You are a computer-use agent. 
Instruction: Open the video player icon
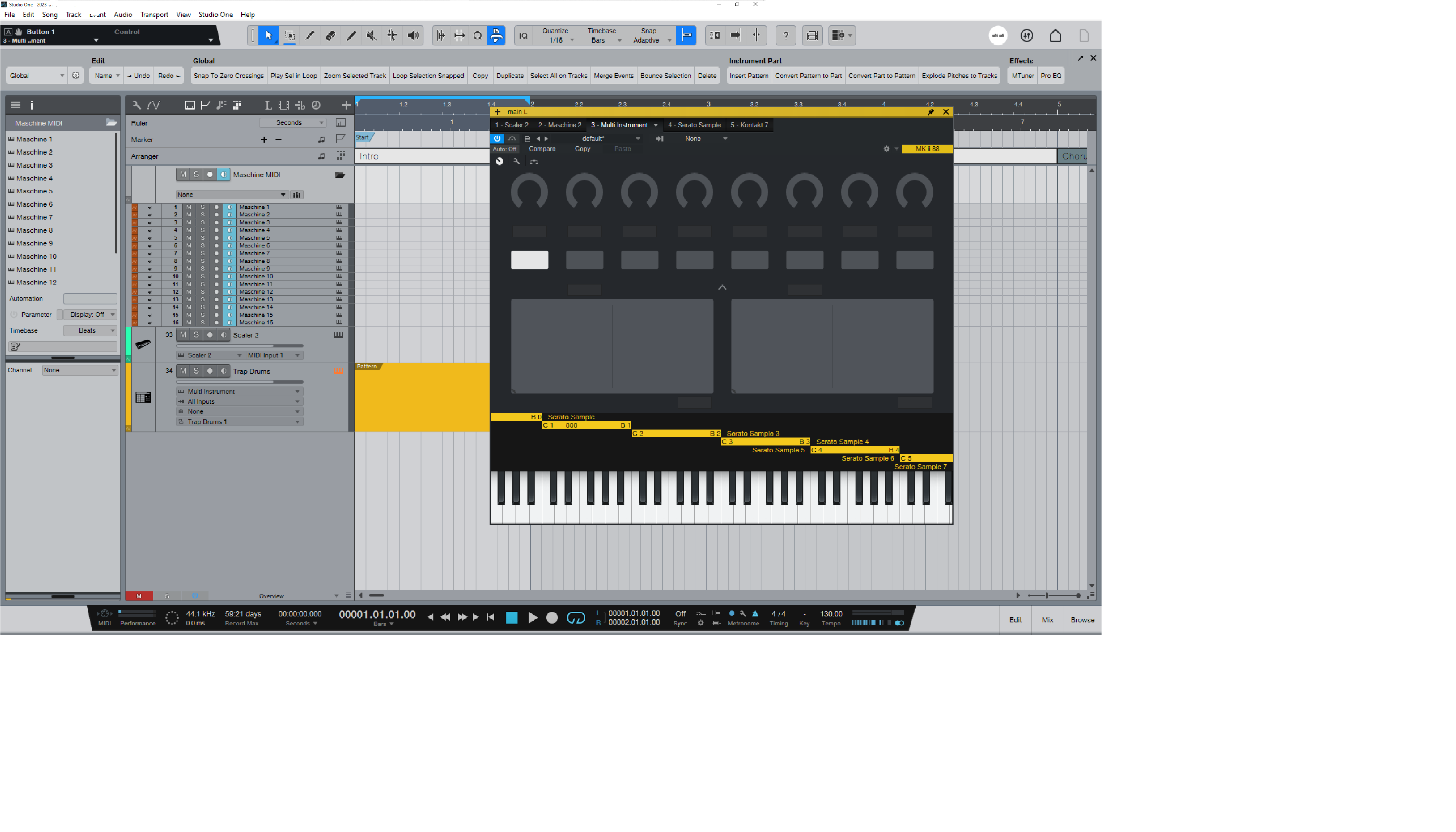coord(812,35)
